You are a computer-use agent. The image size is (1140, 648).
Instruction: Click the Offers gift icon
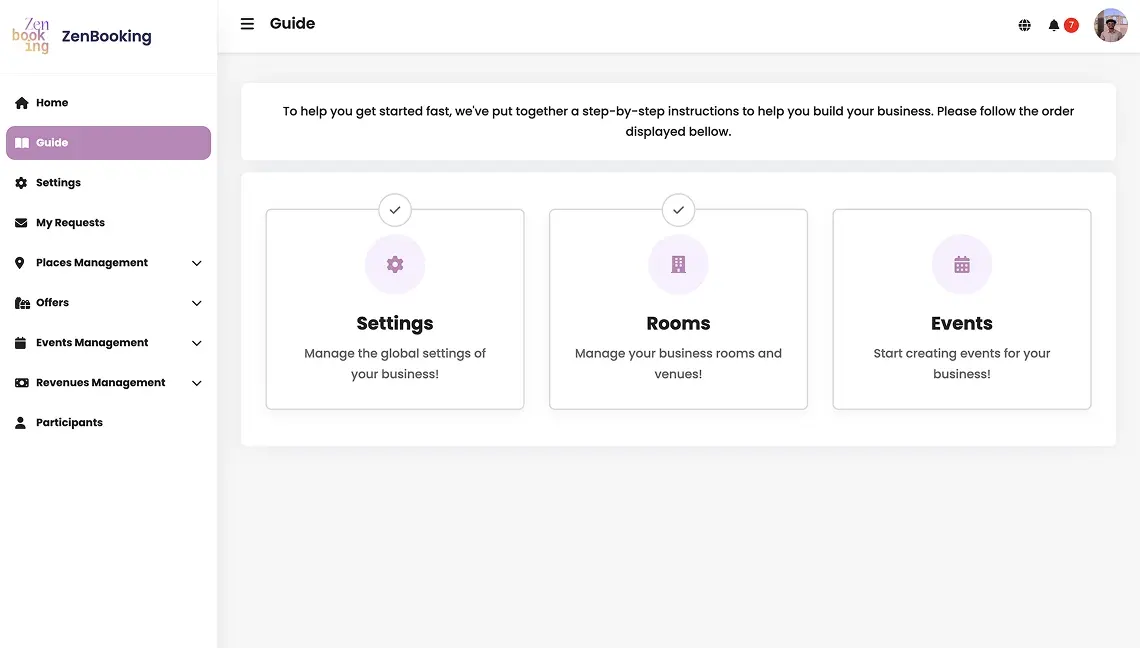[22, 303]
